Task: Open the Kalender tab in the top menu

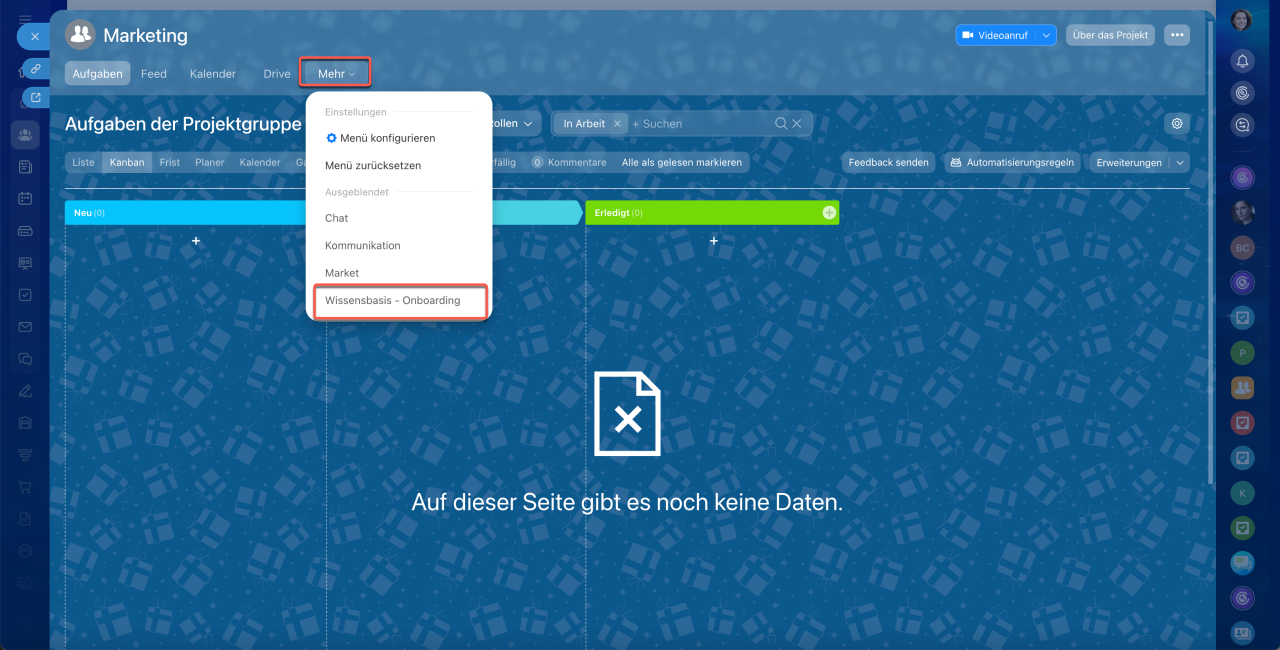Action: pos(213,74)
